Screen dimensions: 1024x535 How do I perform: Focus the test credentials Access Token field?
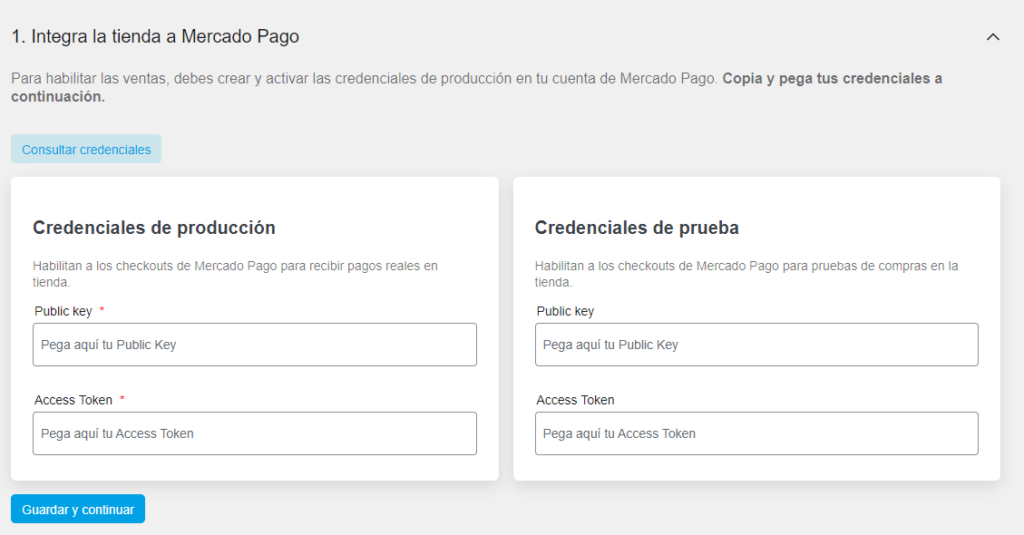756,433
